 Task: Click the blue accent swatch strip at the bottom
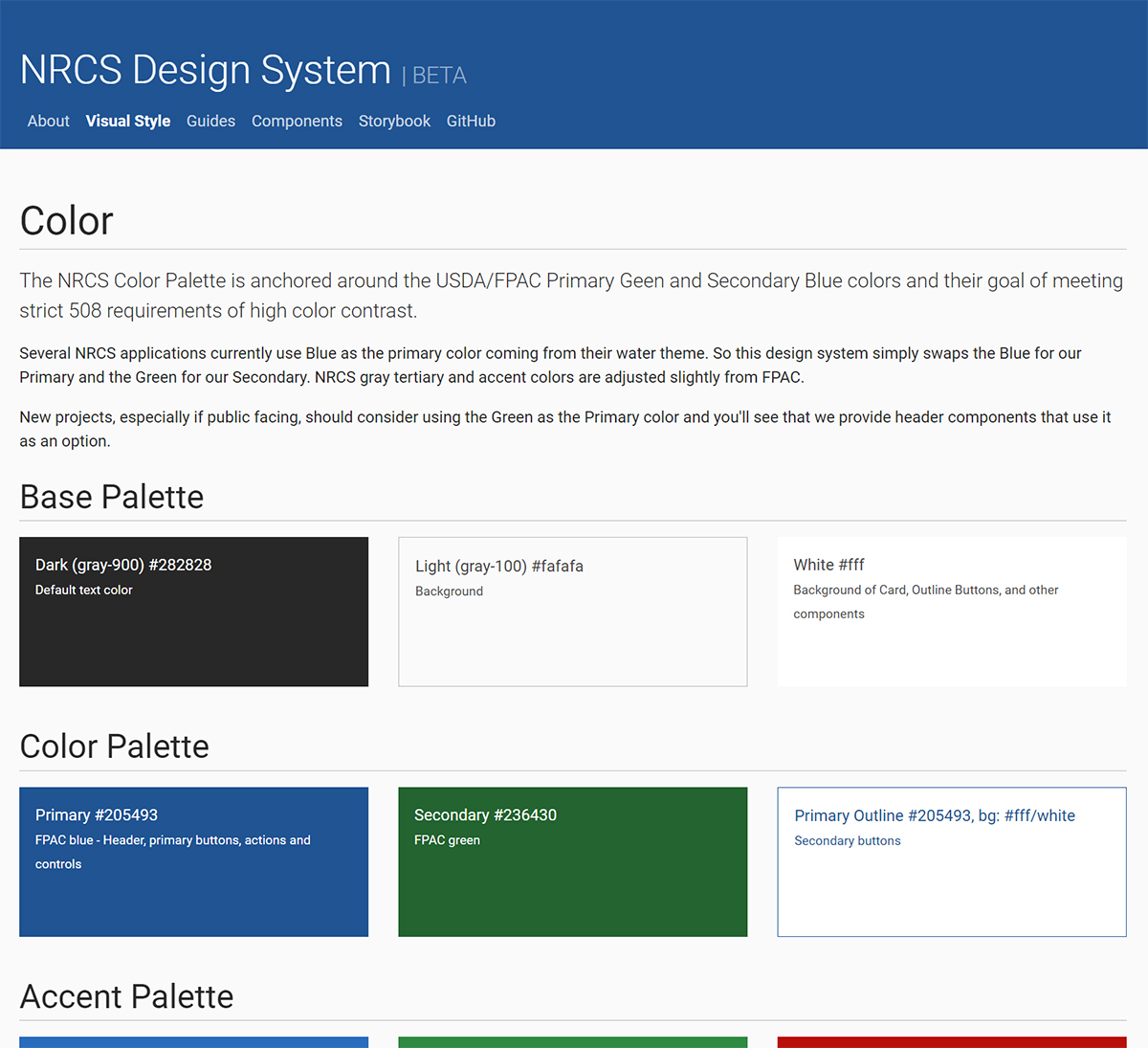[193, 1042]
